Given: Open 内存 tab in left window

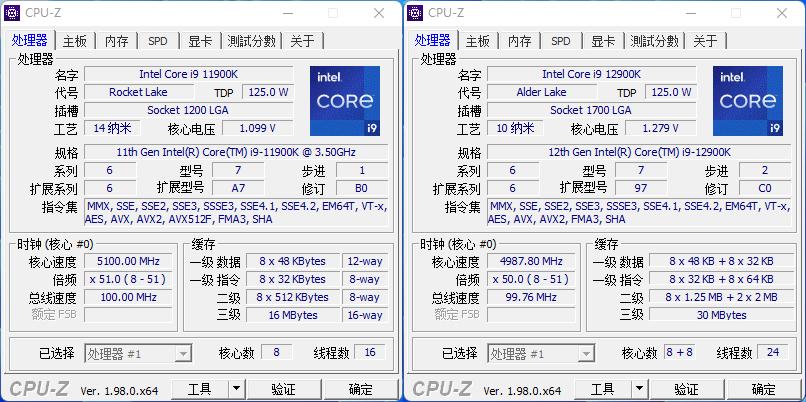Looking at the screenshot, I should 117,41.
